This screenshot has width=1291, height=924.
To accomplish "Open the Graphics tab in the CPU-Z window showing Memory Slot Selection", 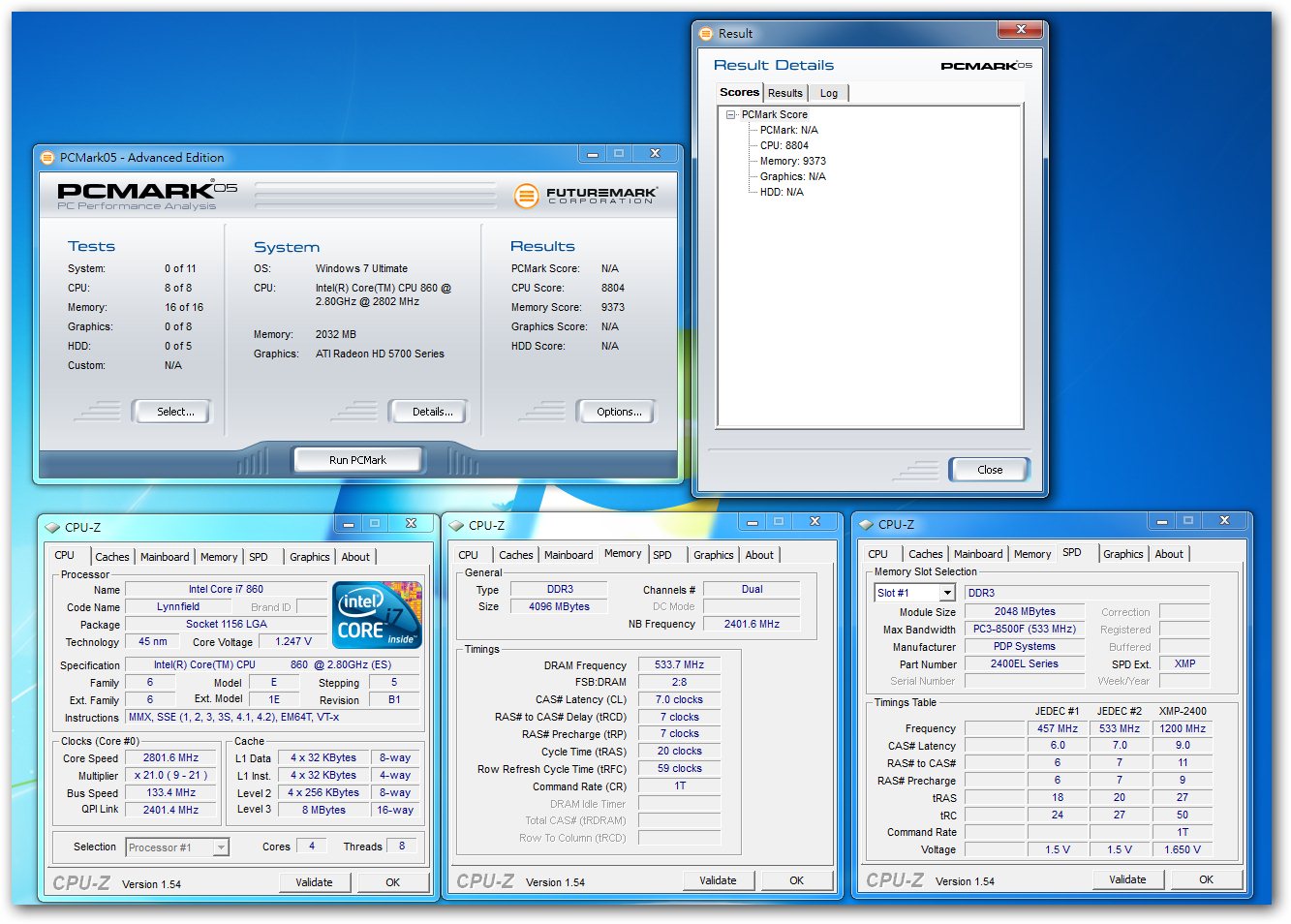I will (1122, 554).
